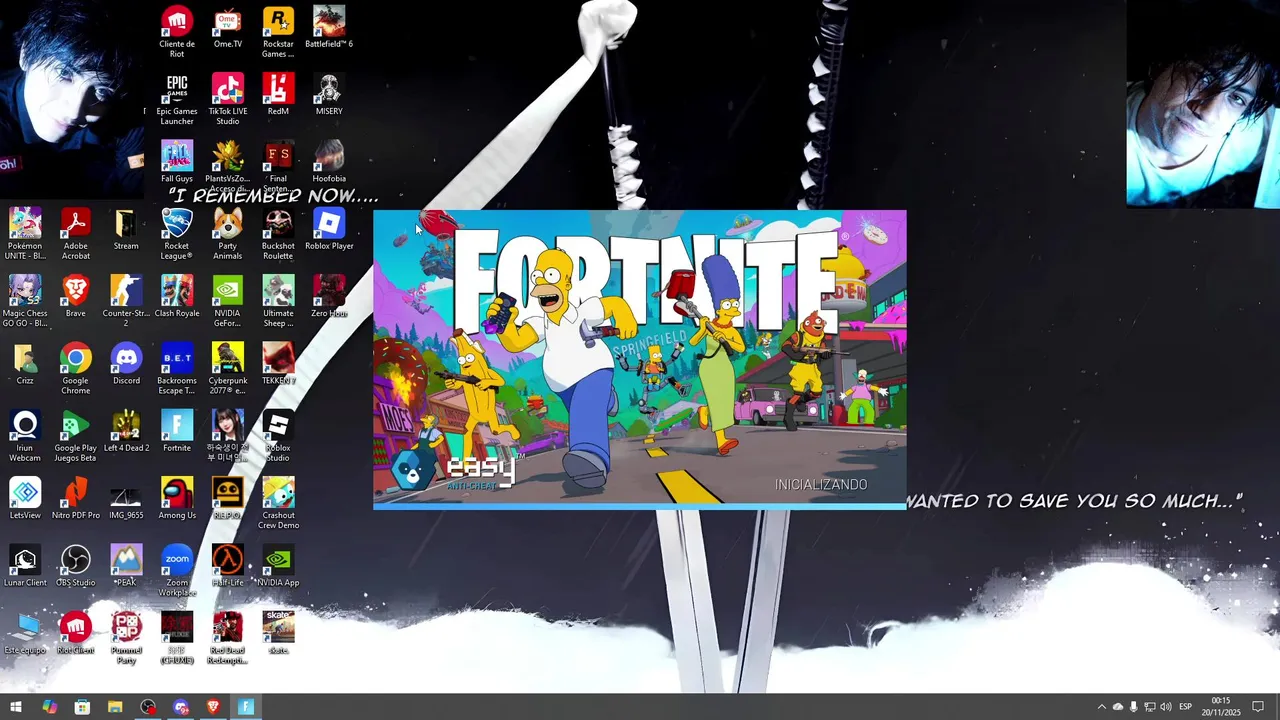This screenshot has width=1280, height=720.
Task: Select the Lunar Client icon
Action: pos(25,565)
